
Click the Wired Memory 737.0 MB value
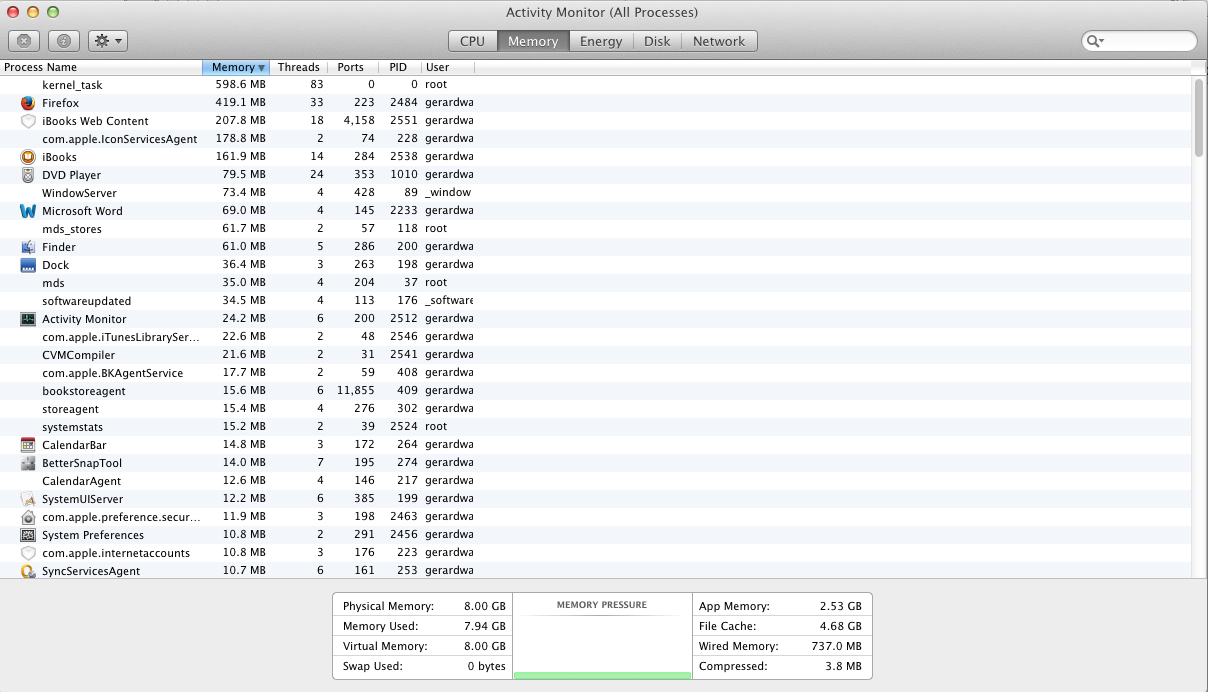835,646
